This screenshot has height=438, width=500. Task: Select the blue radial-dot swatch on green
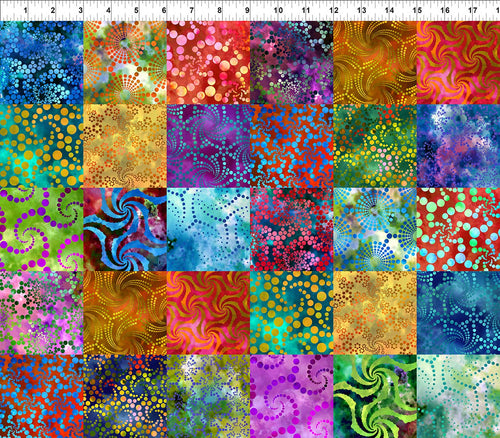[x=375, y=229]
